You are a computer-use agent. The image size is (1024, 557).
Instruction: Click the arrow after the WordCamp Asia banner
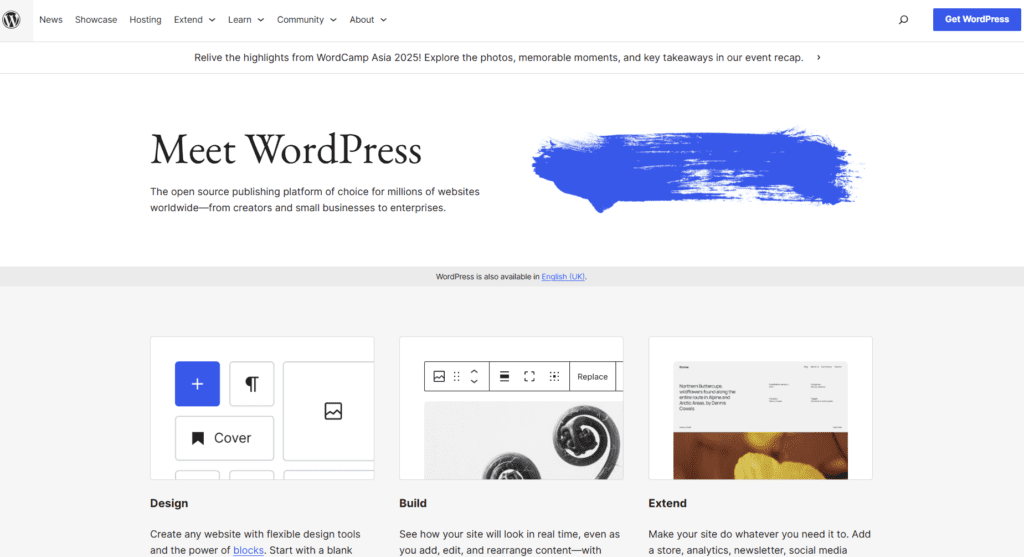point(818,57)
